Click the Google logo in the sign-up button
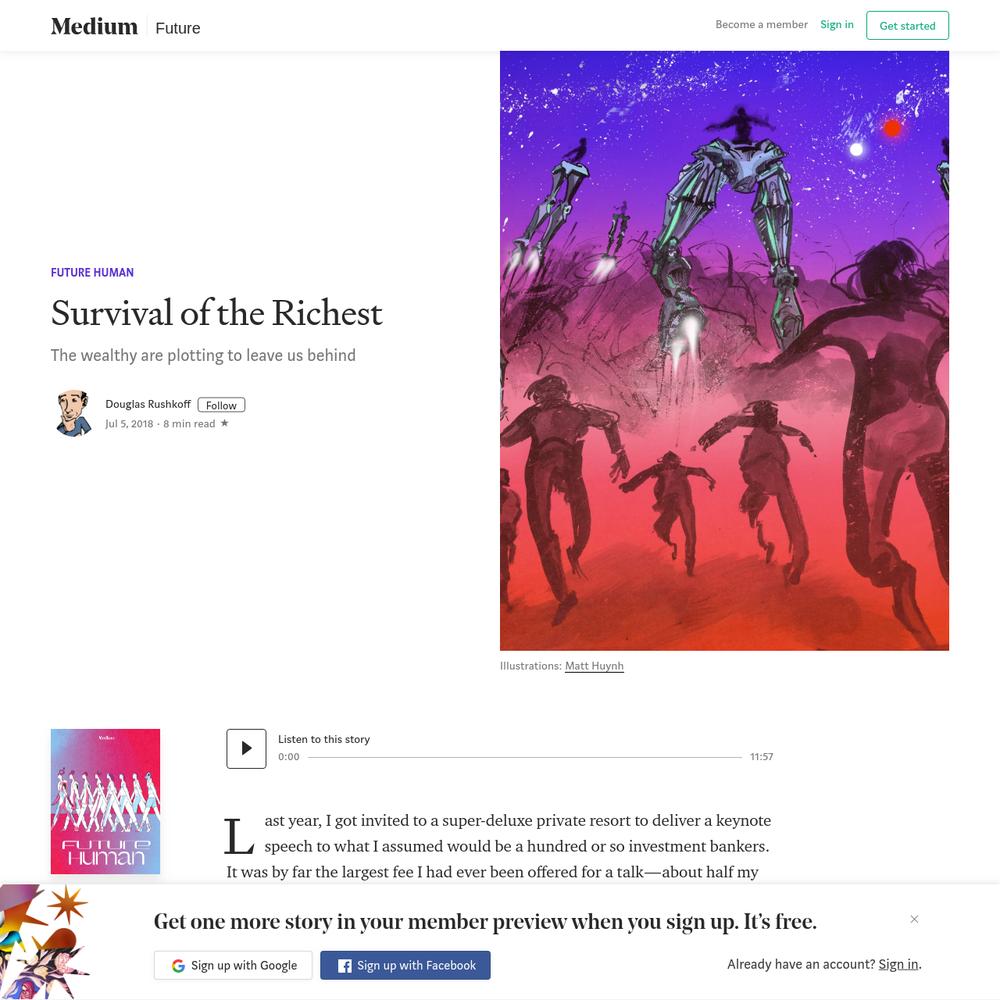This screenshot has height=1000, width=1000. (179, 966)
